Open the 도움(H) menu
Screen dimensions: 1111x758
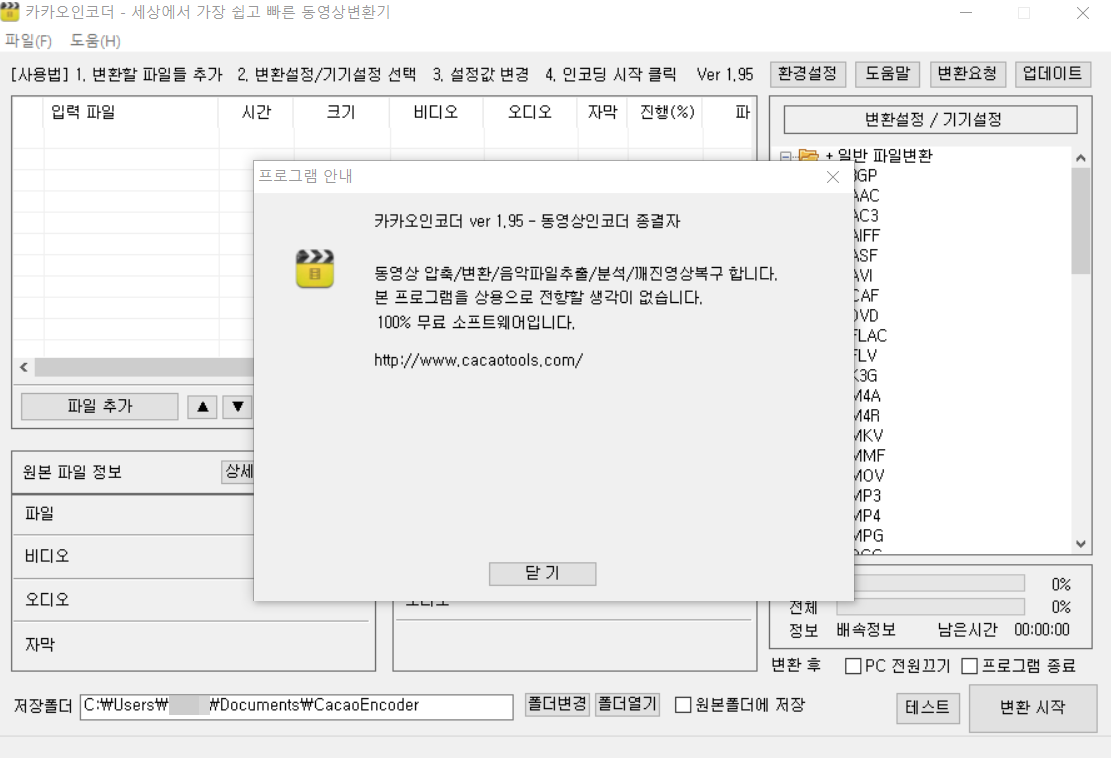click(x=95, y=41)
